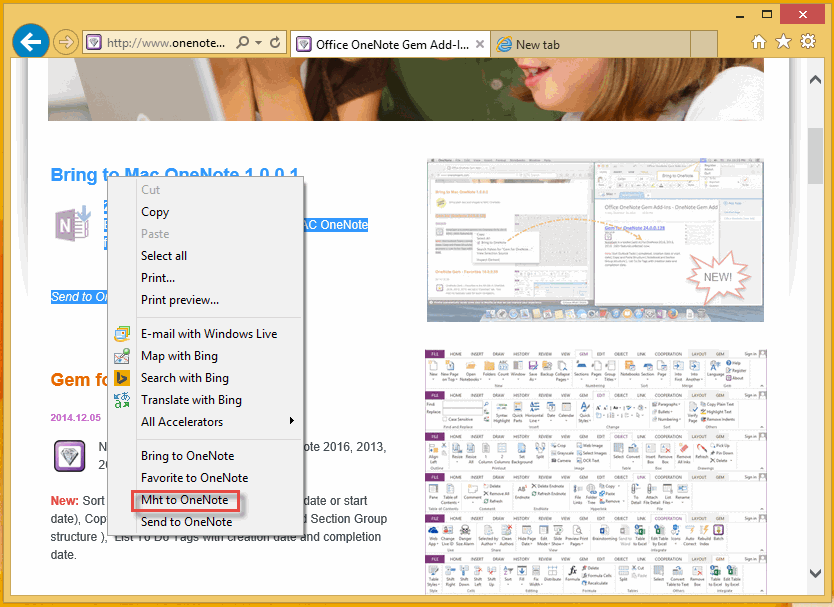The width and height of the screenshot is (834, 607).
Task: Click the Refresh page icon
Action: (275, 42)
